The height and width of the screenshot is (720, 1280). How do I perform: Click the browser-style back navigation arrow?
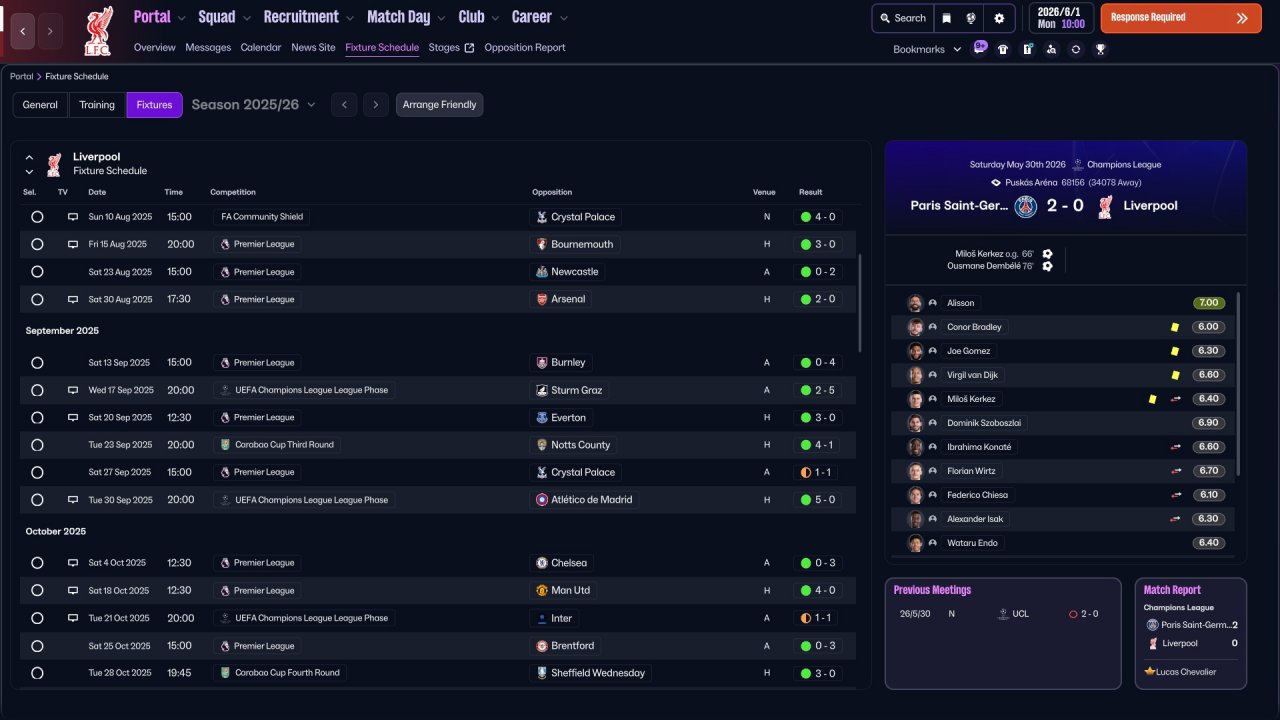22,31
